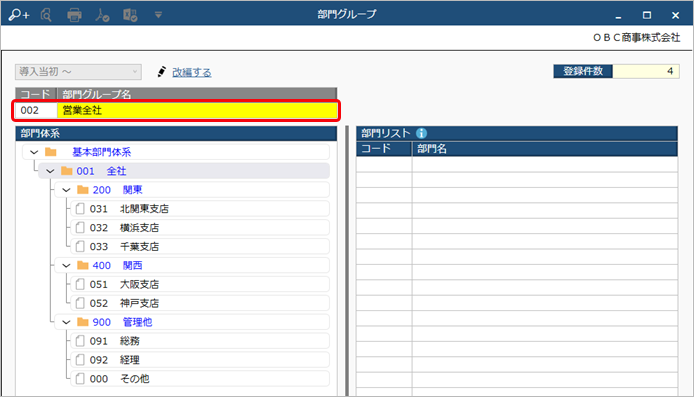
Task: Maximize the 部門グループ window
Action: (x=647, y=15)
